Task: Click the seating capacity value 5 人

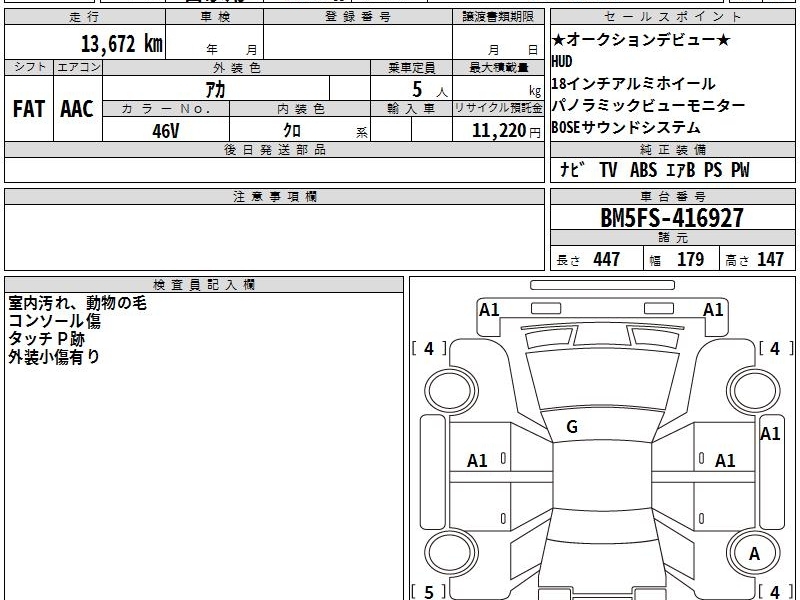Action: tap(430, 90)
